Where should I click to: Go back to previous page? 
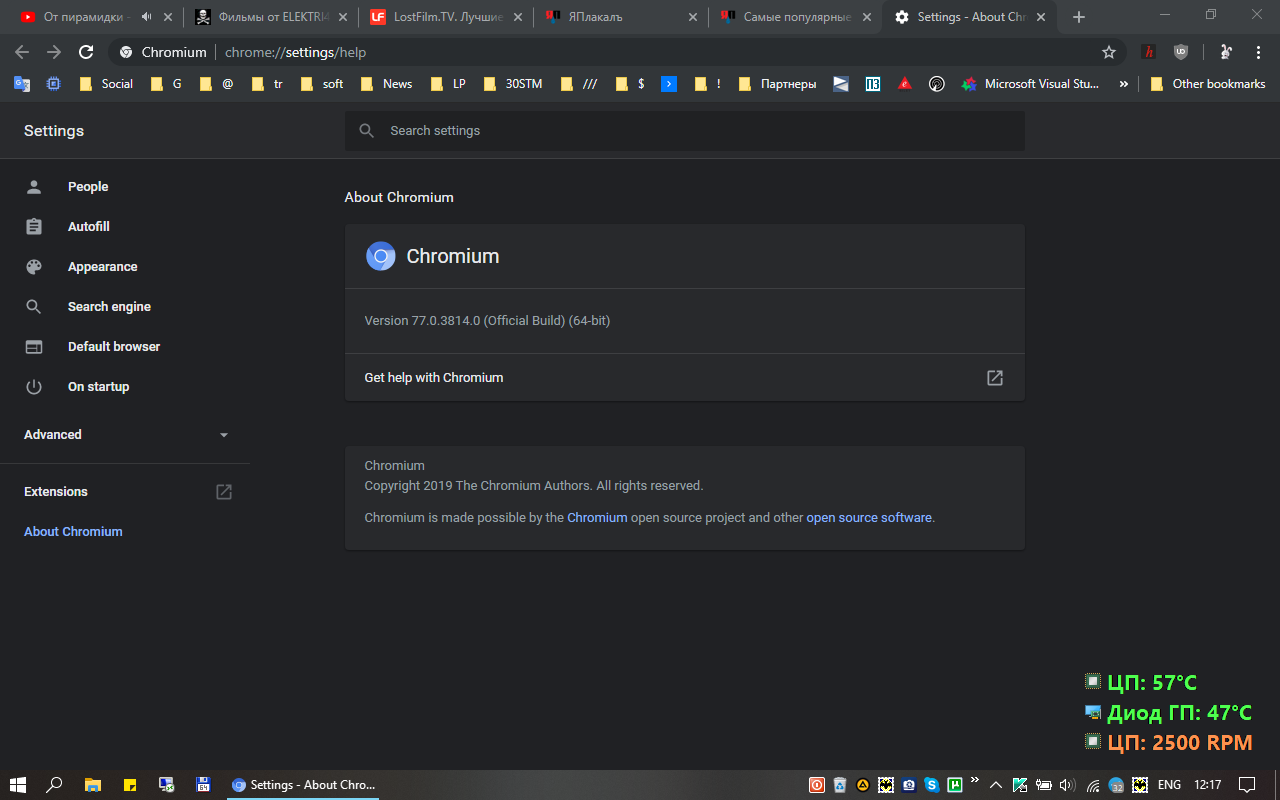coord(22,52)
